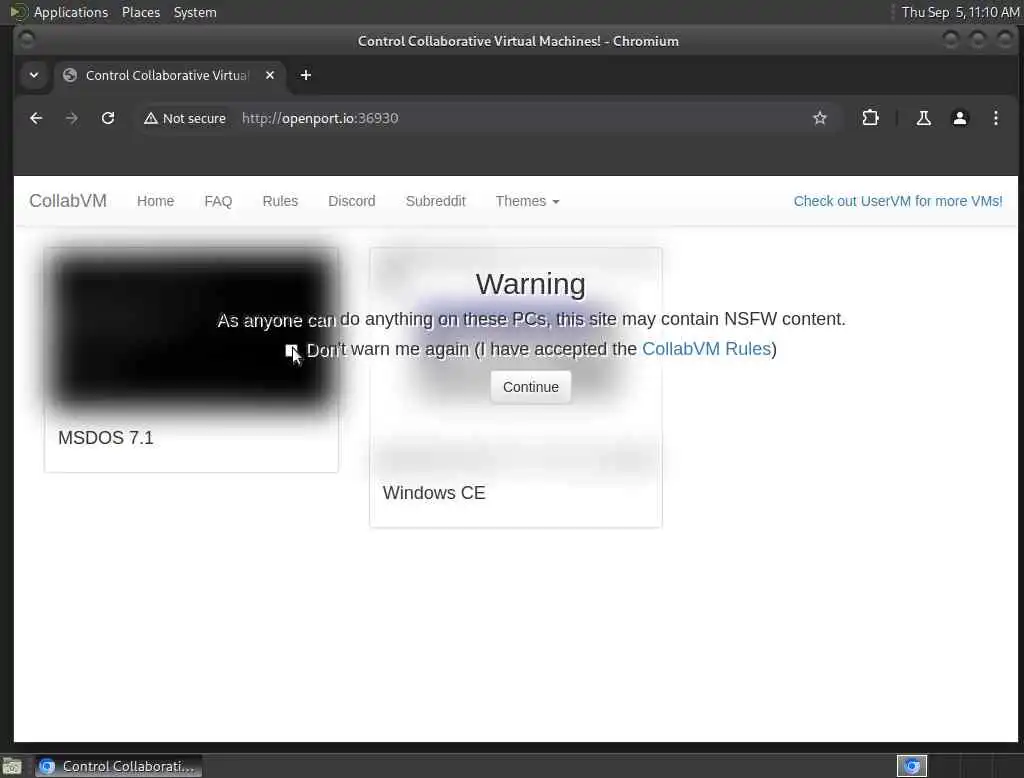Click the Chromium workspace switcher icon
Screen dimensions: 1024x778
pyautogui.click(x=912, y=766)
